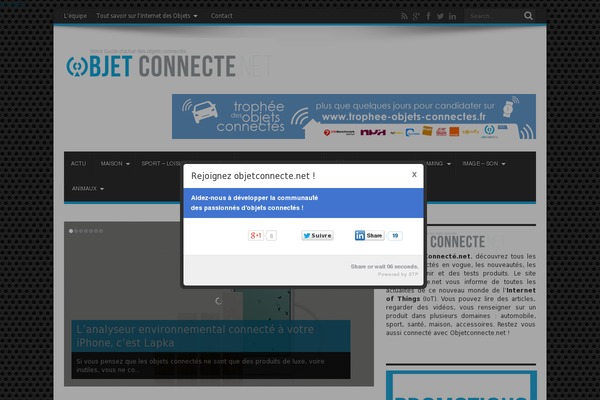Open the ACTU navigation item
Viewport: 600px width, 400px height.
[78, 163]
